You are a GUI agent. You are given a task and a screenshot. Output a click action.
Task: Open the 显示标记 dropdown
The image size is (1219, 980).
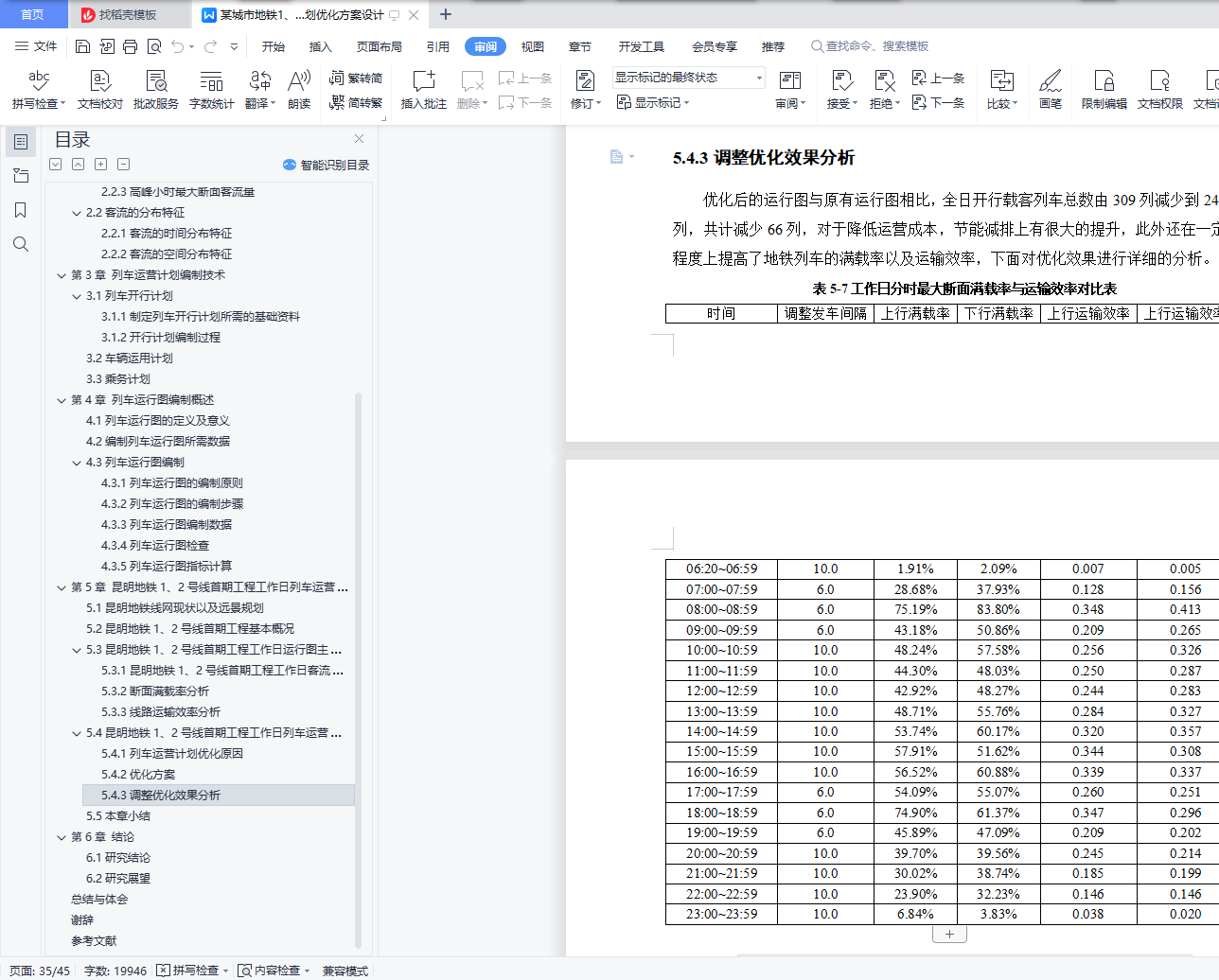tap(653, 102)
